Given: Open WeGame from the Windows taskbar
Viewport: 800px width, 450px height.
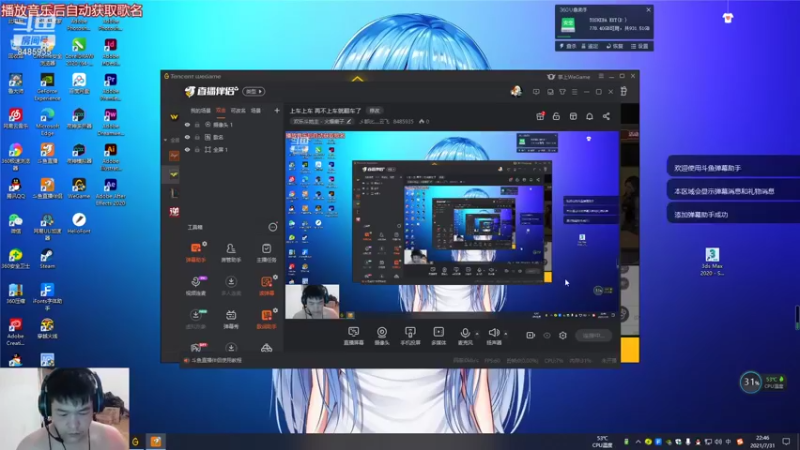Looking at the screenshot, I should coord(136,442).
